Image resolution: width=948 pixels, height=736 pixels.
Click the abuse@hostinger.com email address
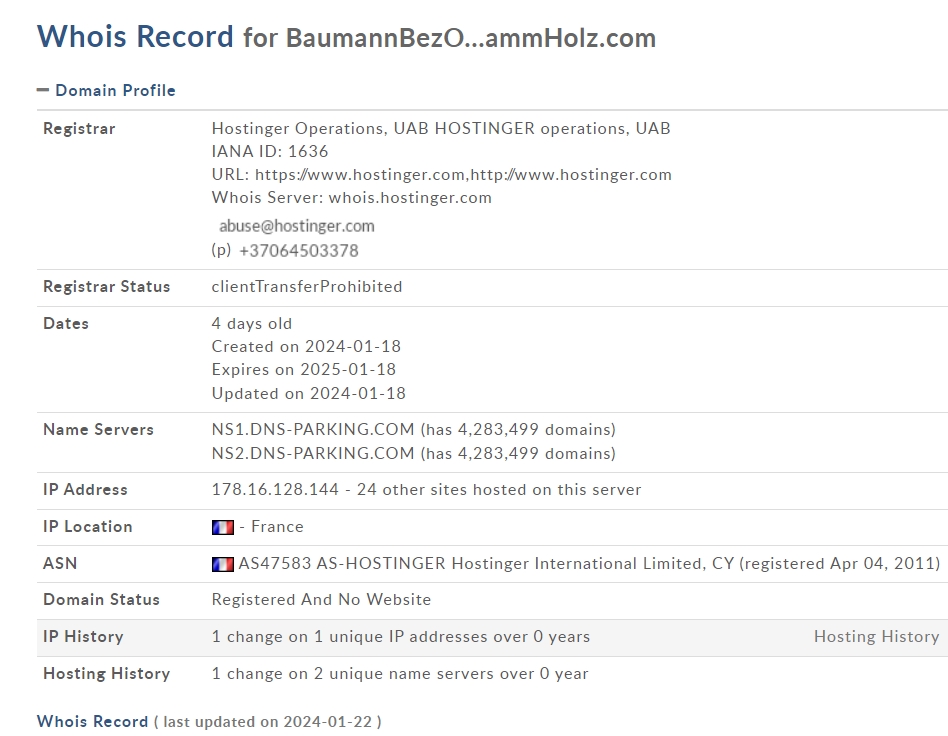click(297, 226)
